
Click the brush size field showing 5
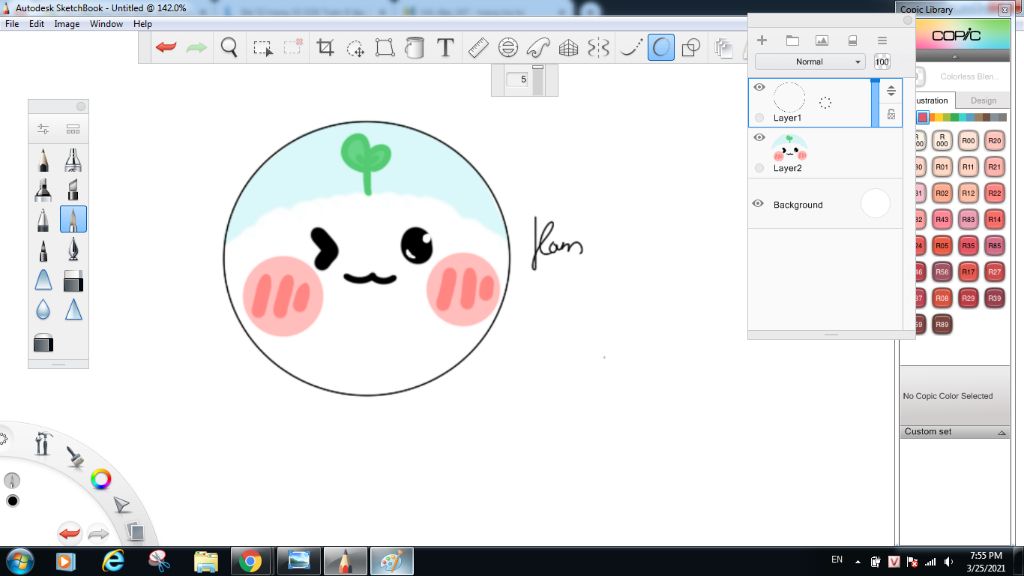pos(517,79)
